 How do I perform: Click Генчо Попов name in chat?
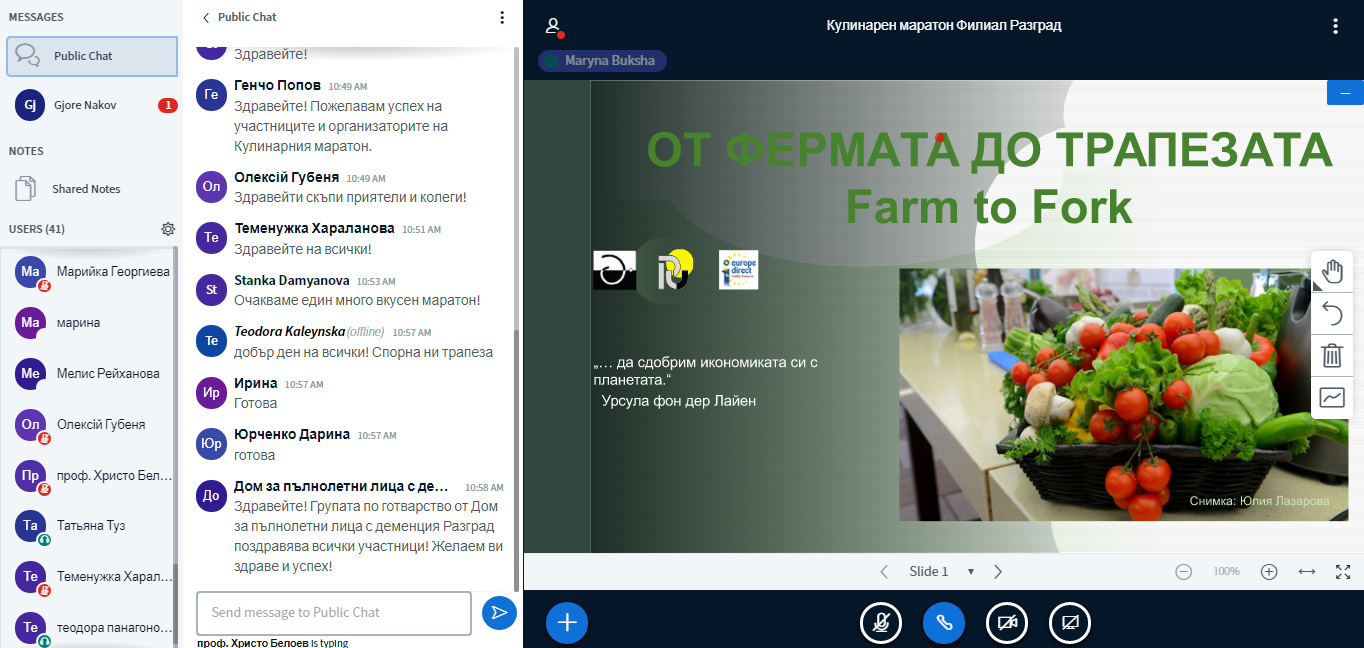[278, 85]
